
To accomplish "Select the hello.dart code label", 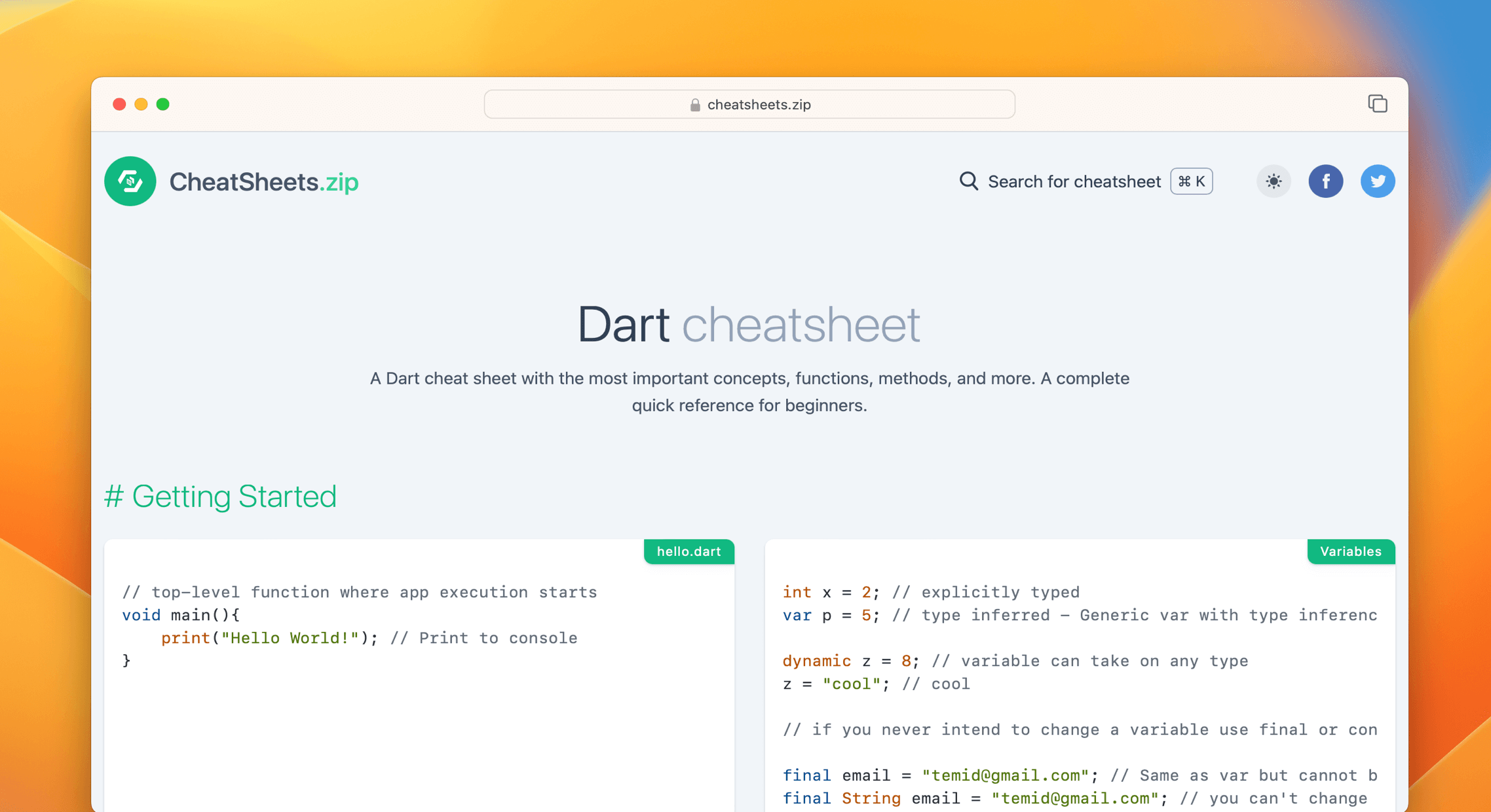I will pyautogui.click(x=689, y=551).
